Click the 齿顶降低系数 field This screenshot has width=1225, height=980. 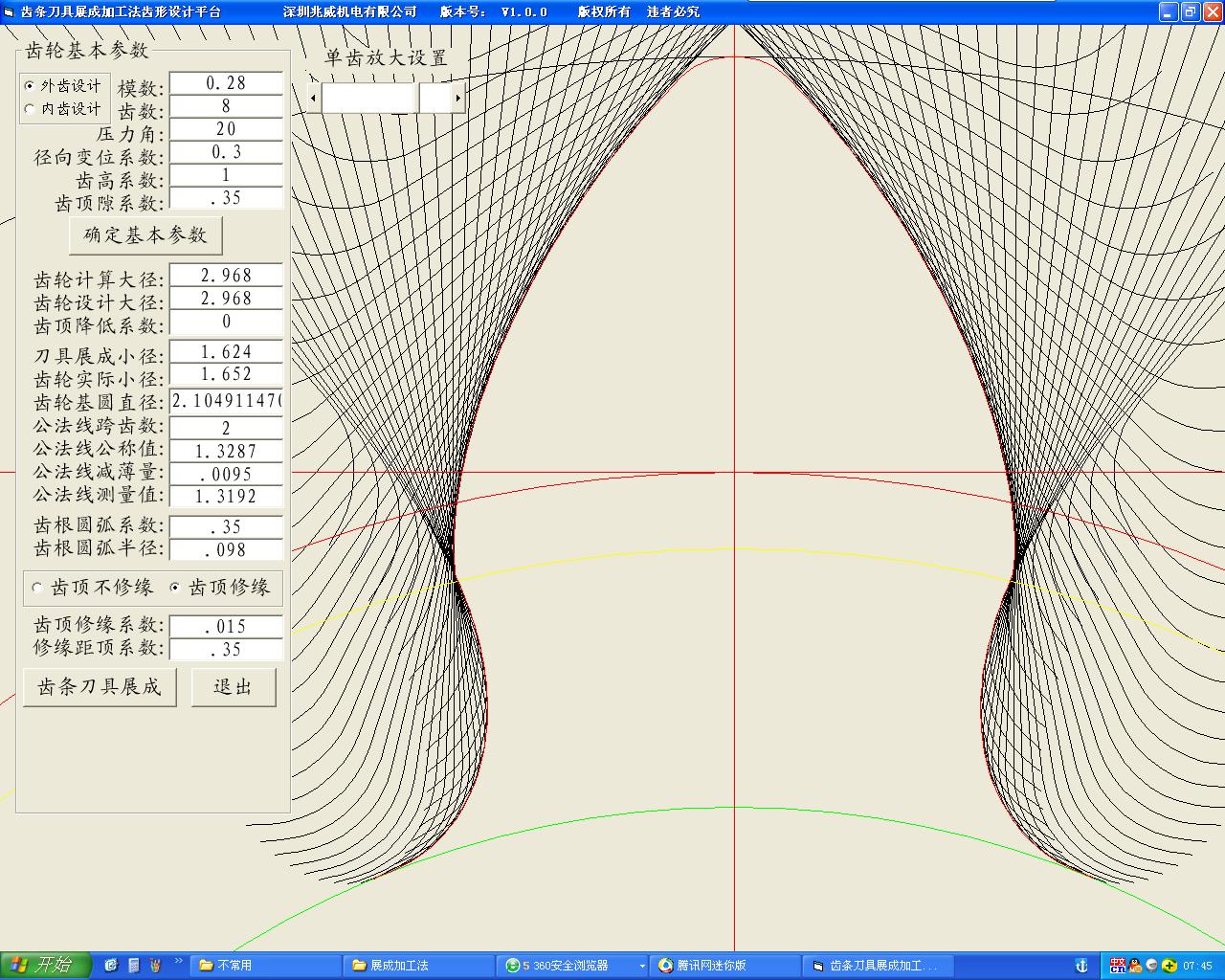(x=226, y=322)
